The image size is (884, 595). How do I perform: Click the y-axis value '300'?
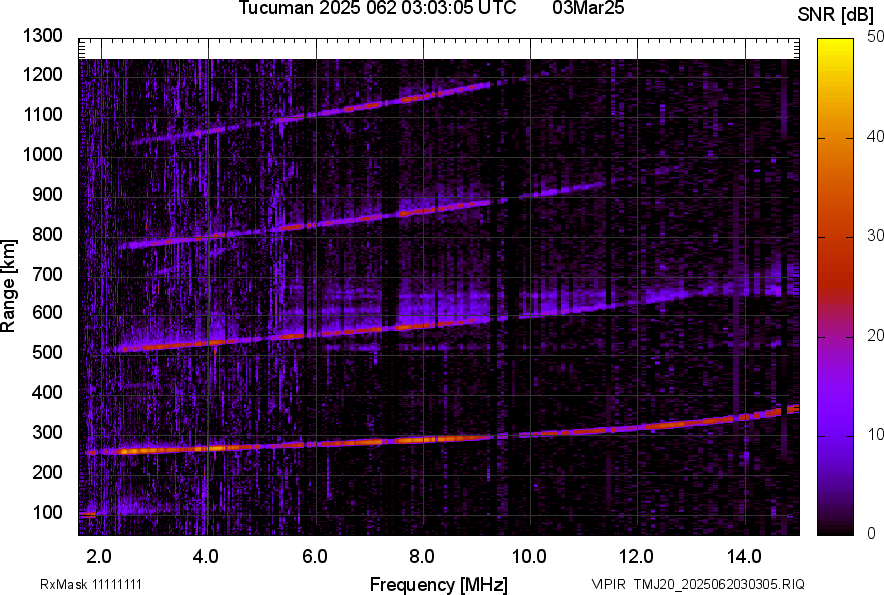click(47, 432)
